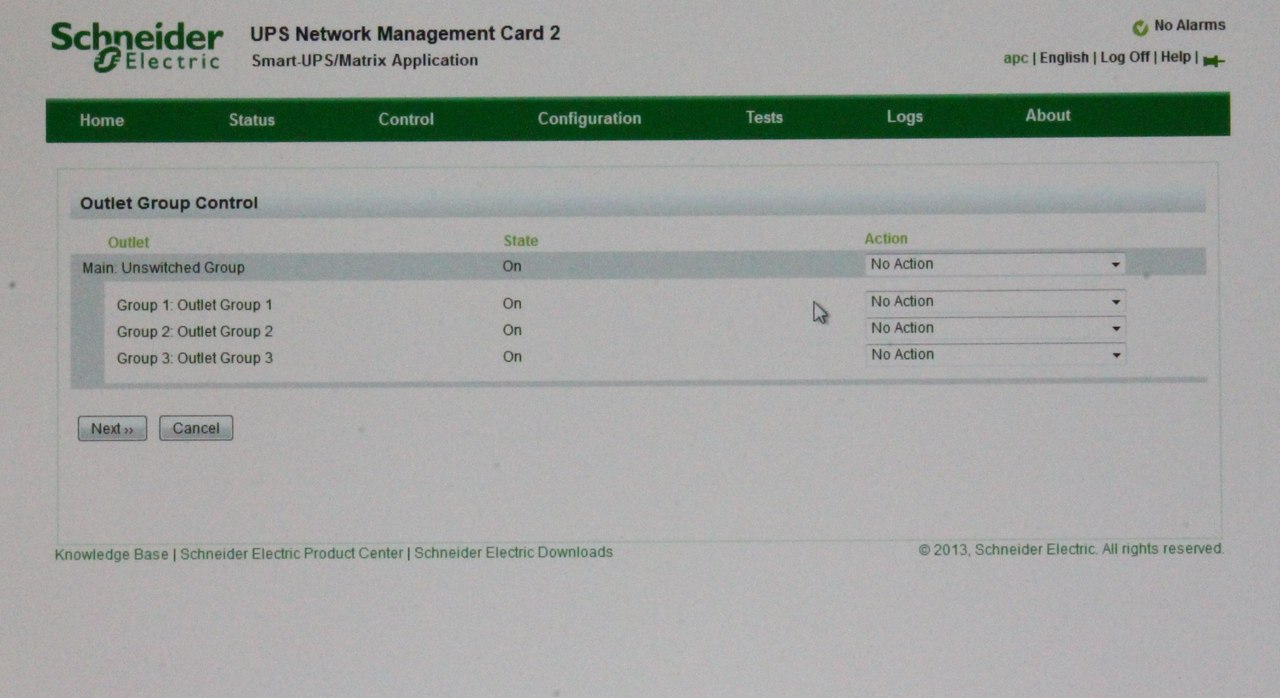
Task: Open the Tests menu
Action: [764, 117]
